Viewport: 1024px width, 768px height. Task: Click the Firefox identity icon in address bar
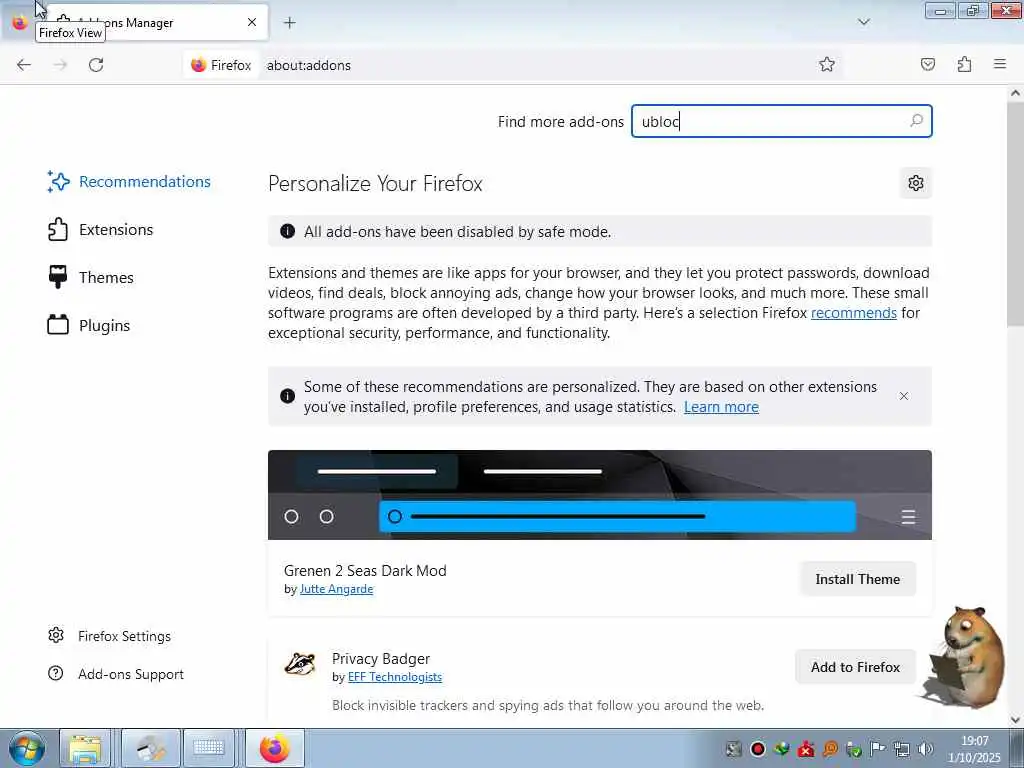coord(221,65)
